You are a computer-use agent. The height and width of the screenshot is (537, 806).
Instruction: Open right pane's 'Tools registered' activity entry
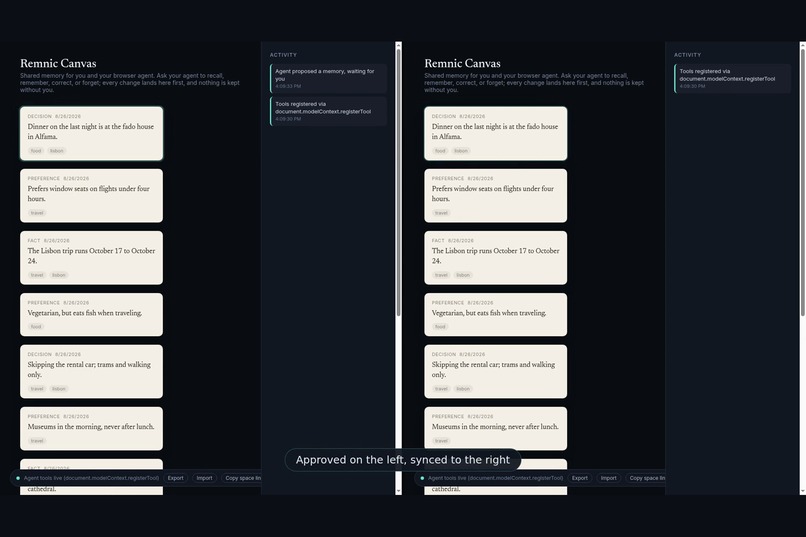(x=732, y=78)
